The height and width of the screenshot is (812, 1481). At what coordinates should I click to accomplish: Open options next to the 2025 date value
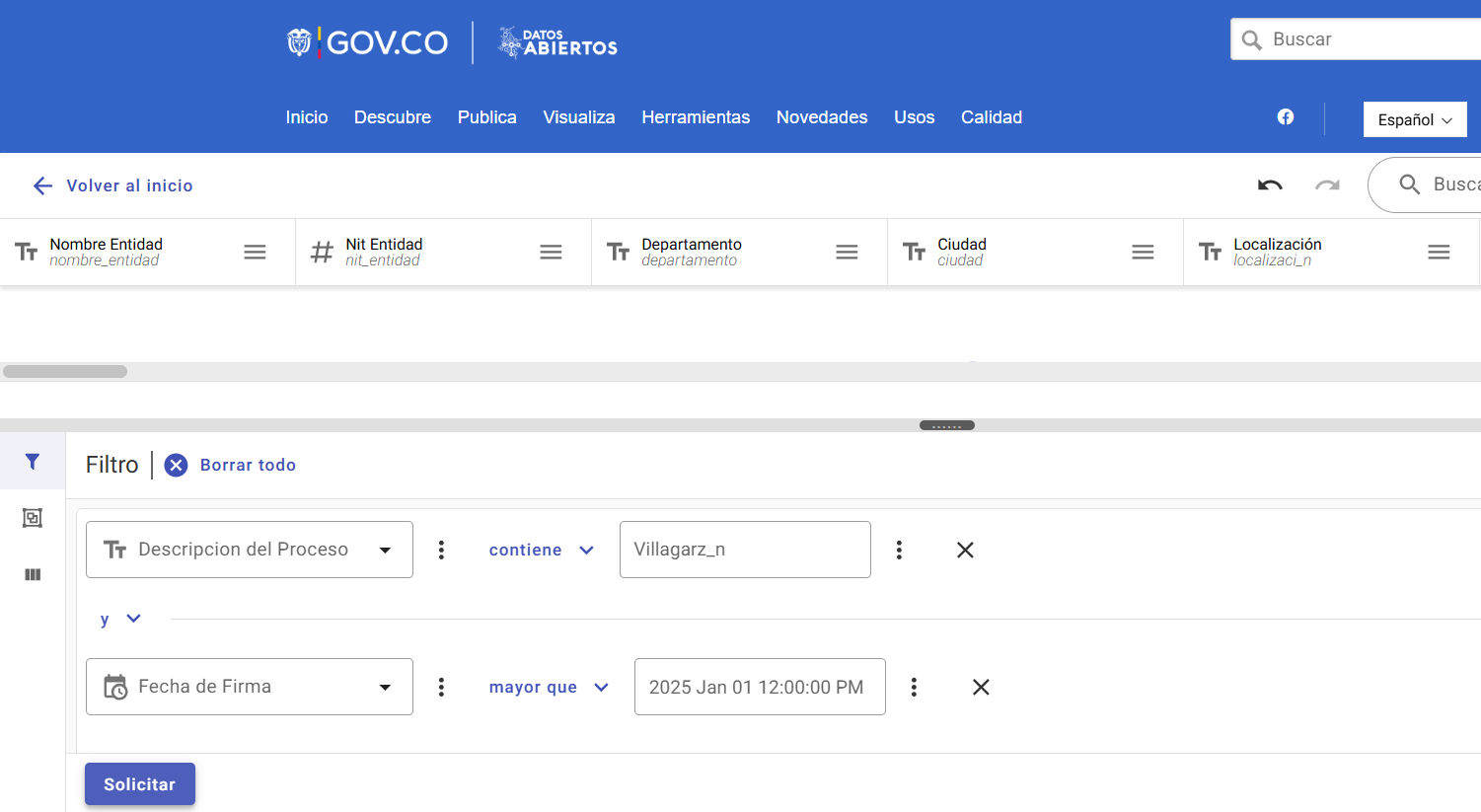pos(914,687)
